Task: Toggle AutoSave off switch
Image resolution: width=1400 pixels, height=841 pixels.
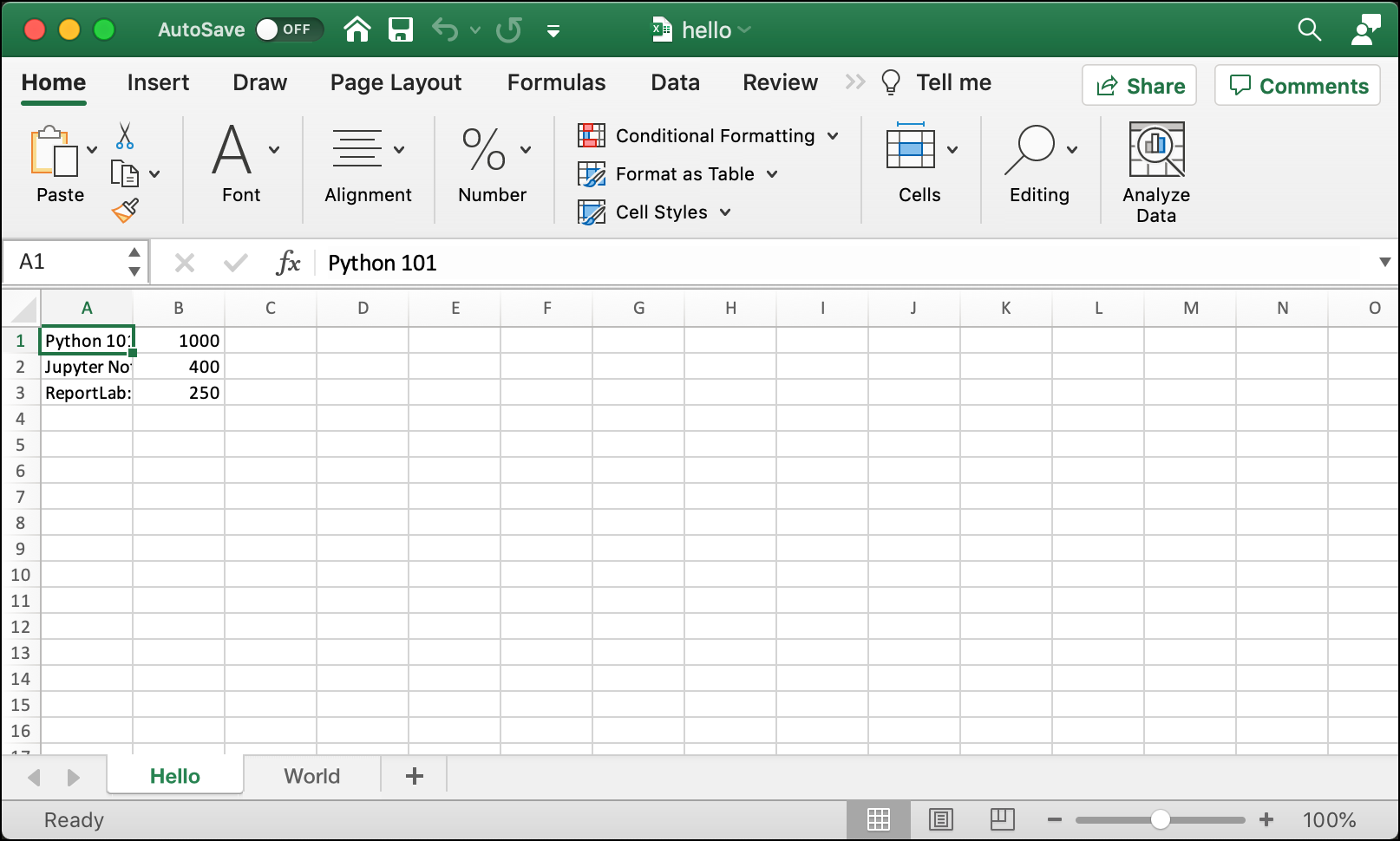Action: click(289, 29)
